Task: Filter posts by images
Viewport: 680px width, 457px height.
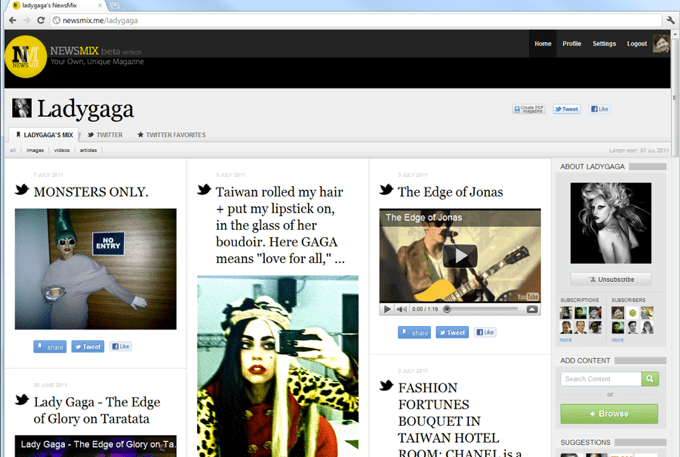Action: pos(35,150)
